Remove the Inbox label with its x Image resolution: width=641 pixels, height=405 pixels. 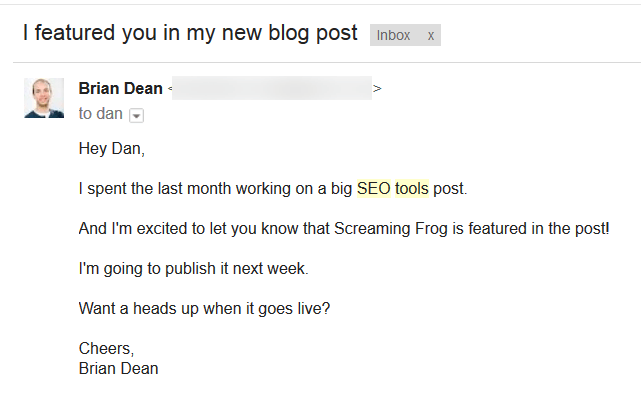pyautogui.click(x=431, y=35)
